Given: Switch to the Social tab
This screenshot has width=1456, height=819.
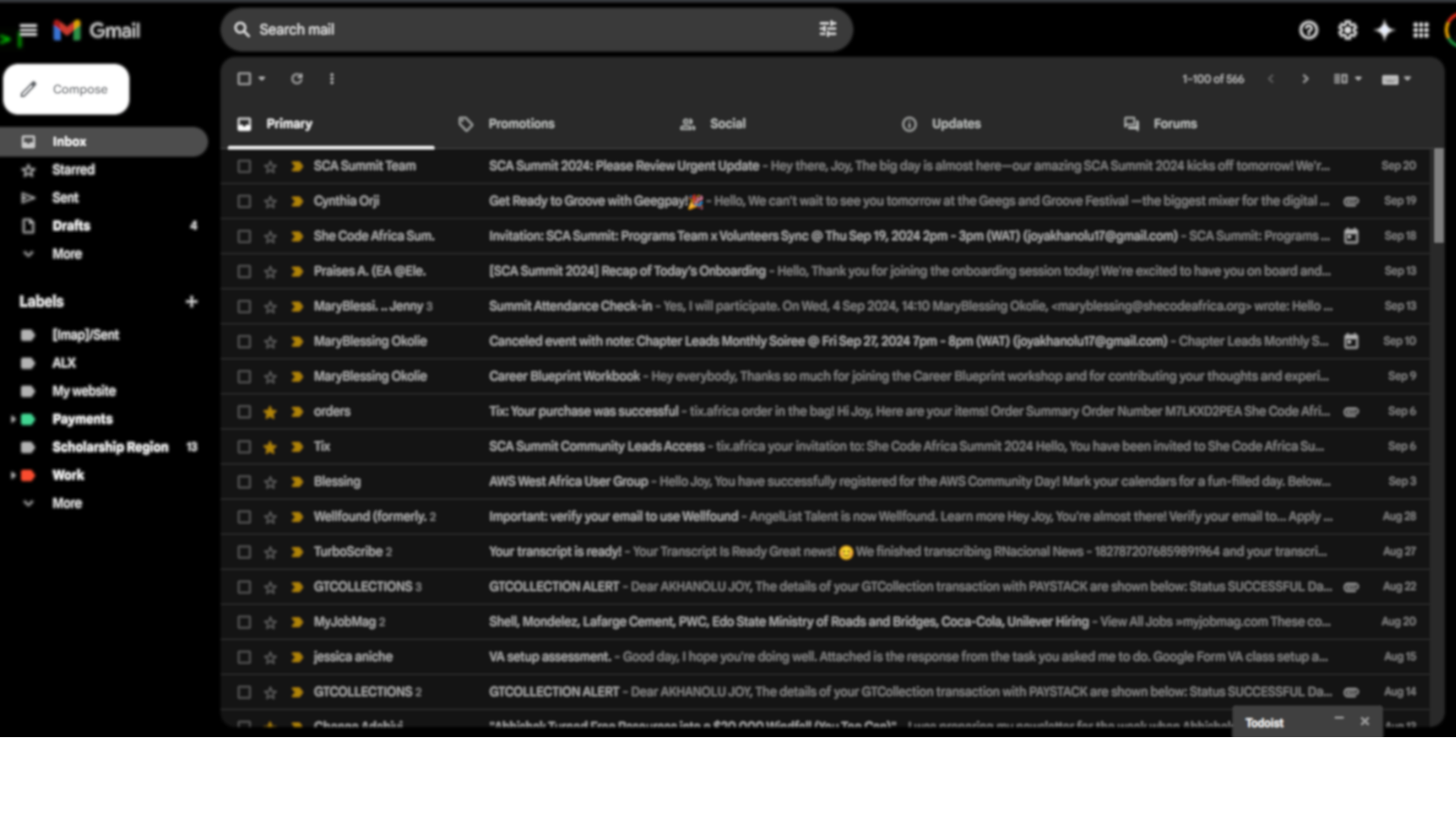Looking at the screenshot, I should tap(774, 124).
